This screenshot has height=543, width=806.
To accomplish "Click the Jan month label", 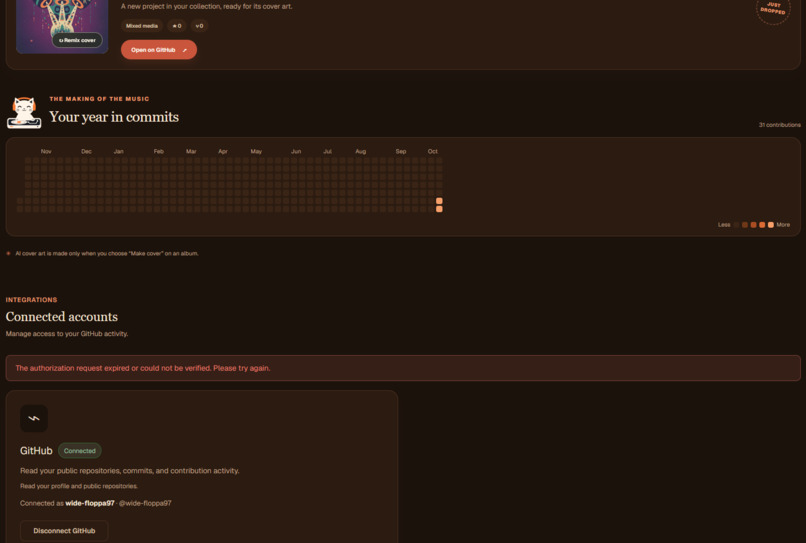I will pos(118,152).
